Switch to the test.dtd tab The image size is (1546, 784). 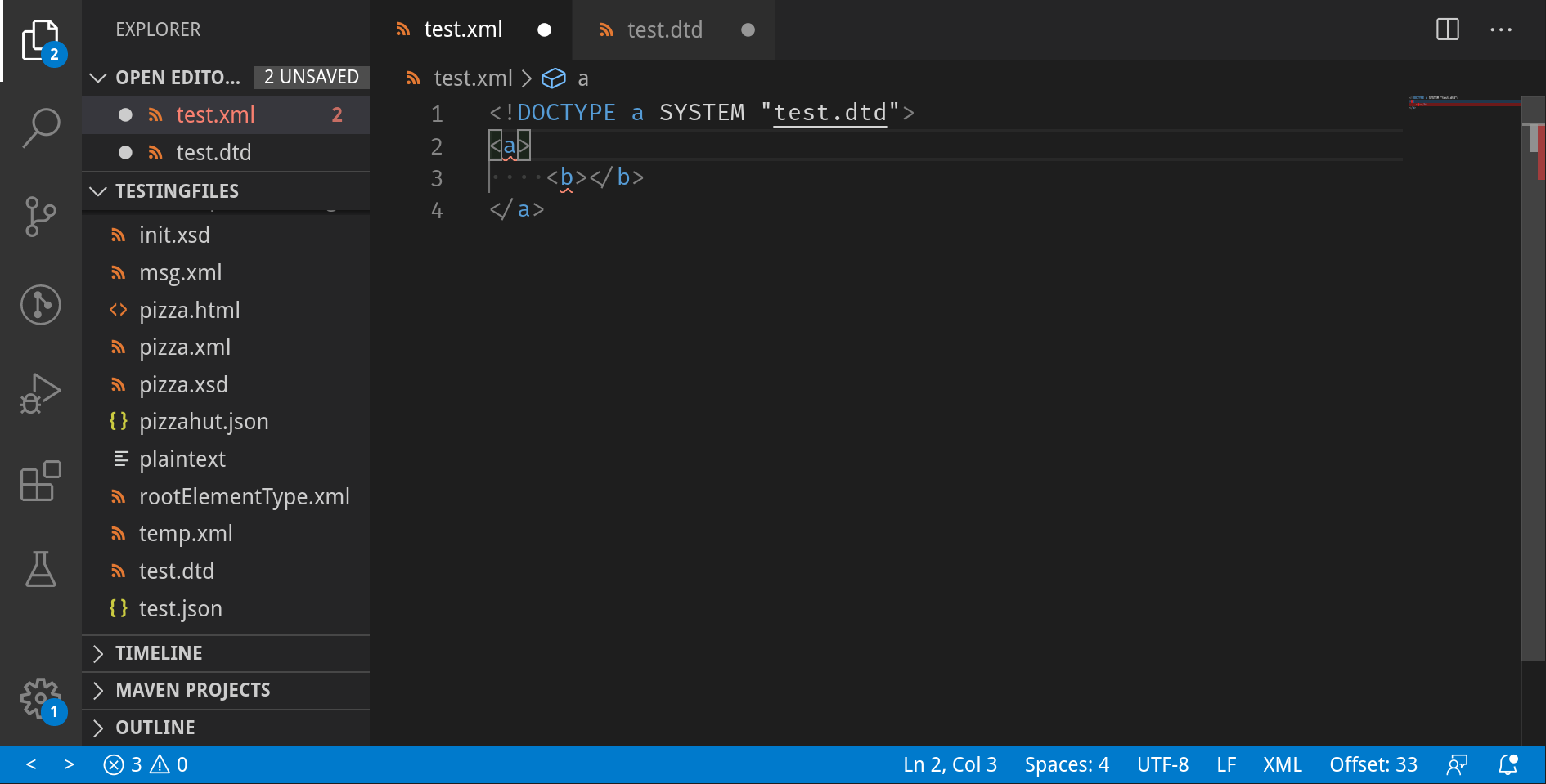(664, 29)
